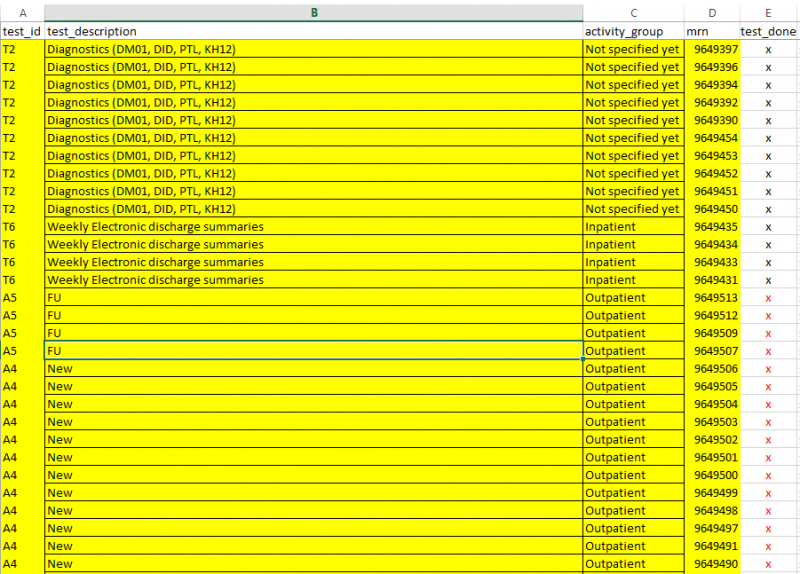Click the Outpatient cell beside mrn 9649500

(x=633, y=475)
